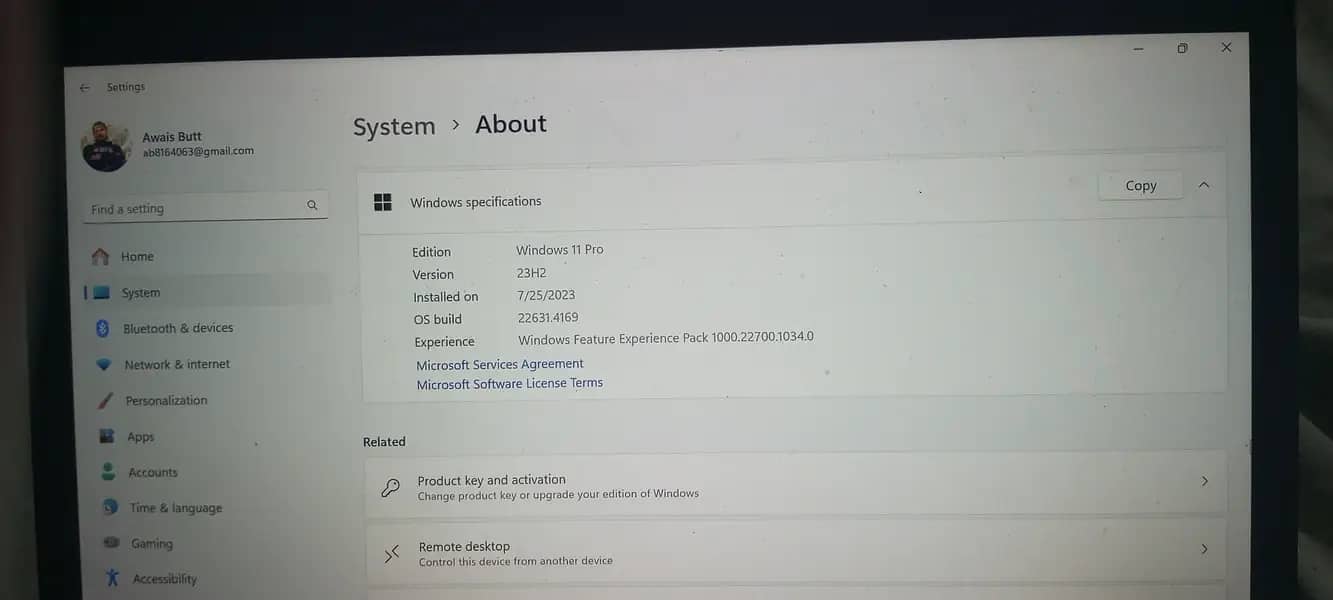
Task: Open Microsoft Services Agreement link
Action: (499, 364)
